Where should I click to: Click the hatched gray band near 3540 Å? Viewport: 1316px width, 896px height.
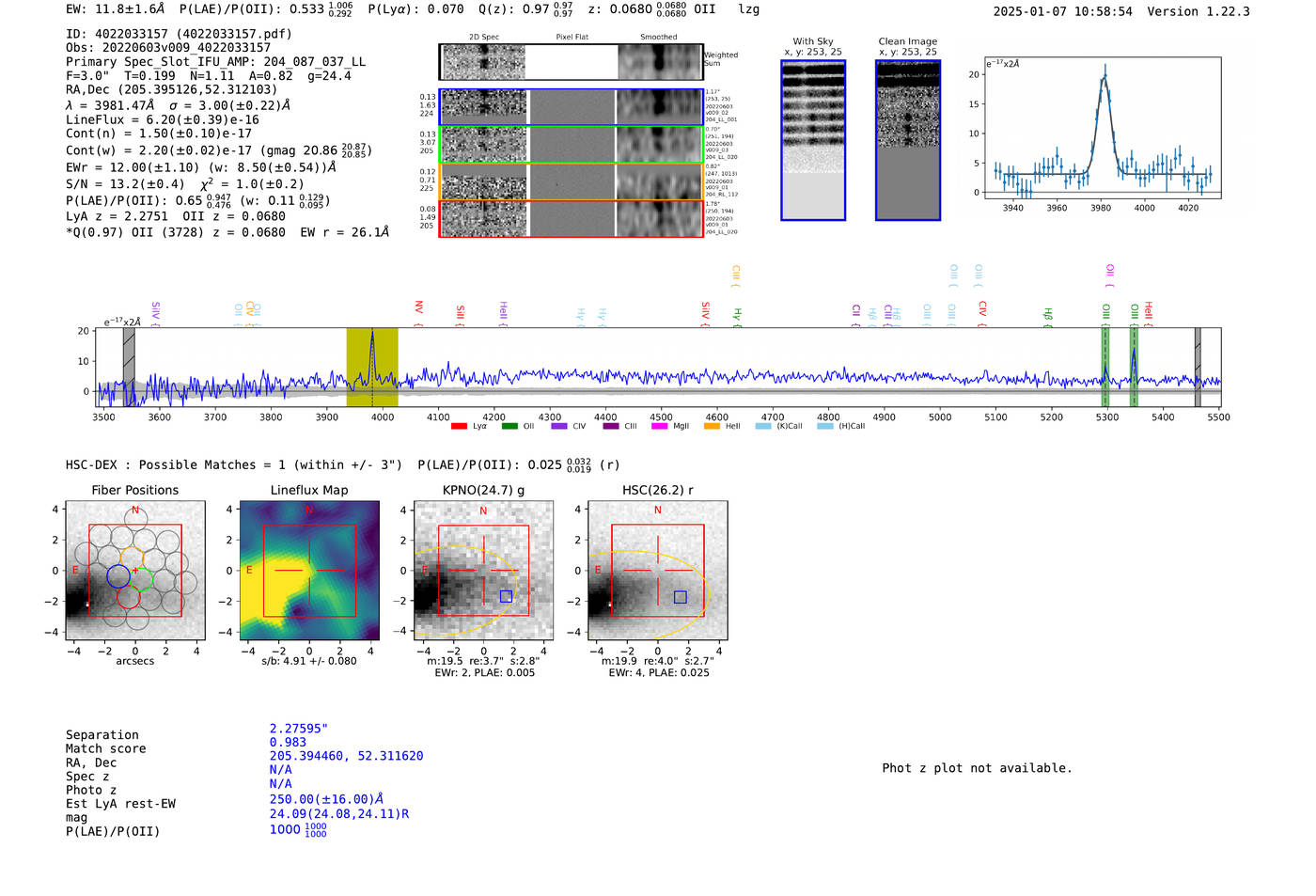click(129, 367)
